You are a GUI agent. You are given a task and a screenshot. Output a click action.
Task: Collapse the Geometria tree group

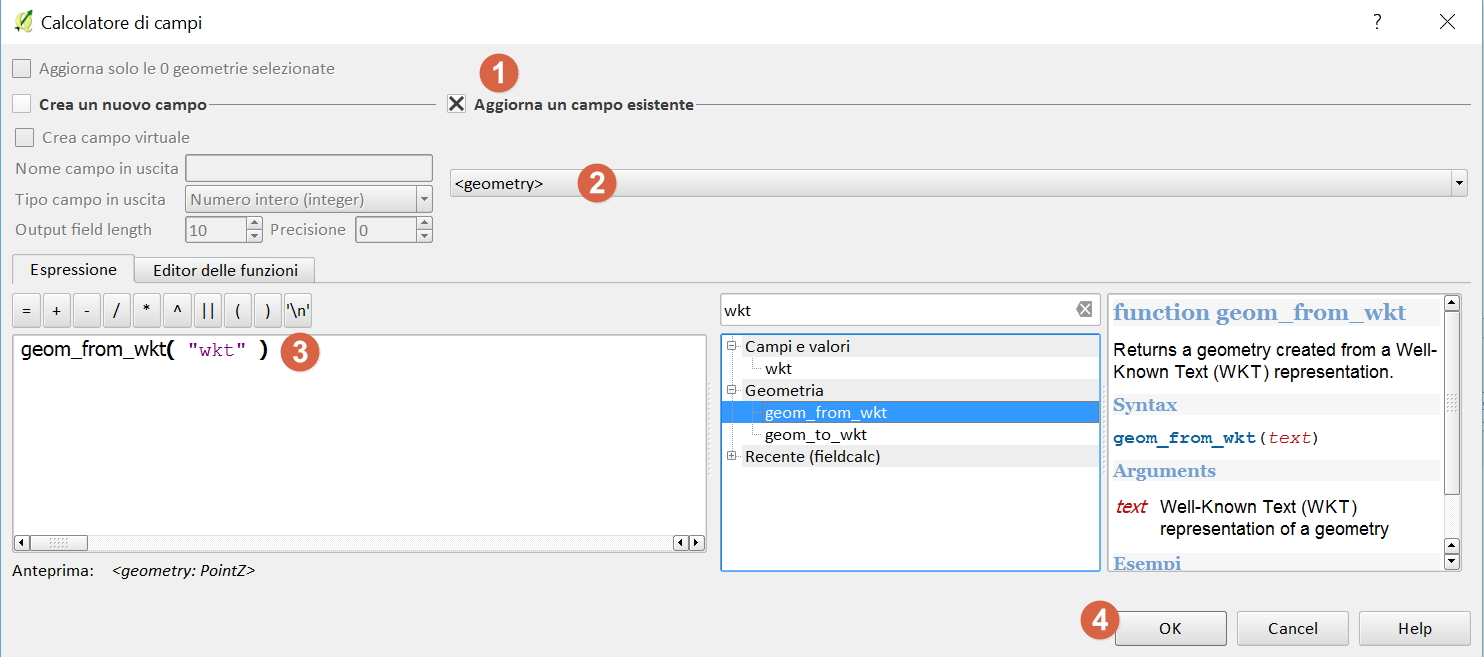coord(732,390)
